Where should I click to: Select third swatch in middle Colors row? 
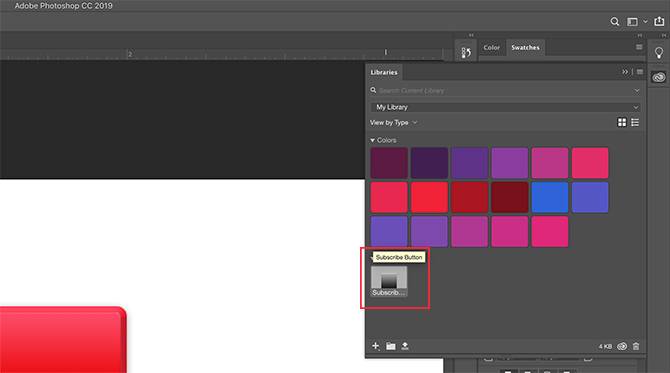tap(469, 197)
